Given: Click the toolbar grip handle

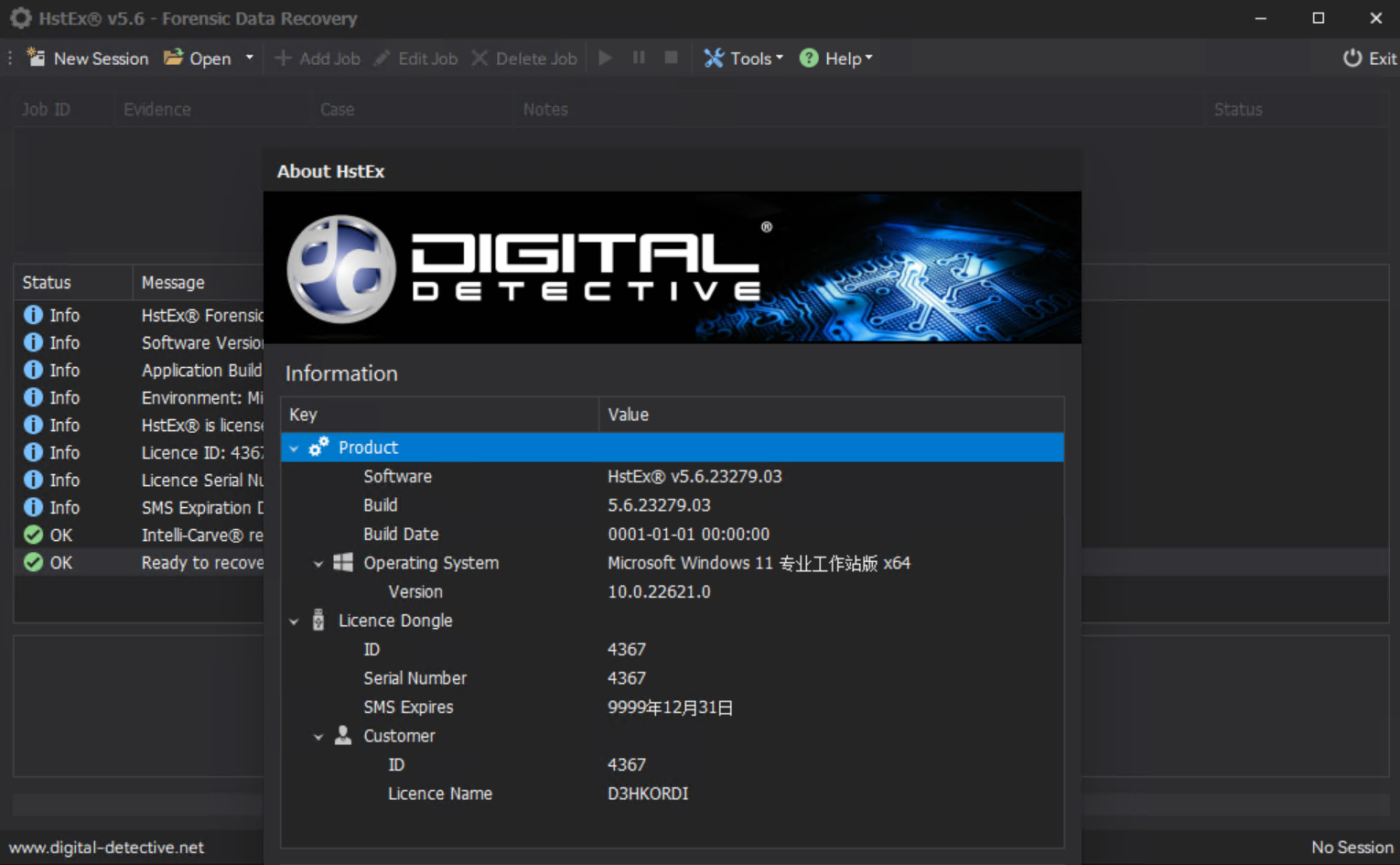Looking at the screenshot, I should coord(10,59).
